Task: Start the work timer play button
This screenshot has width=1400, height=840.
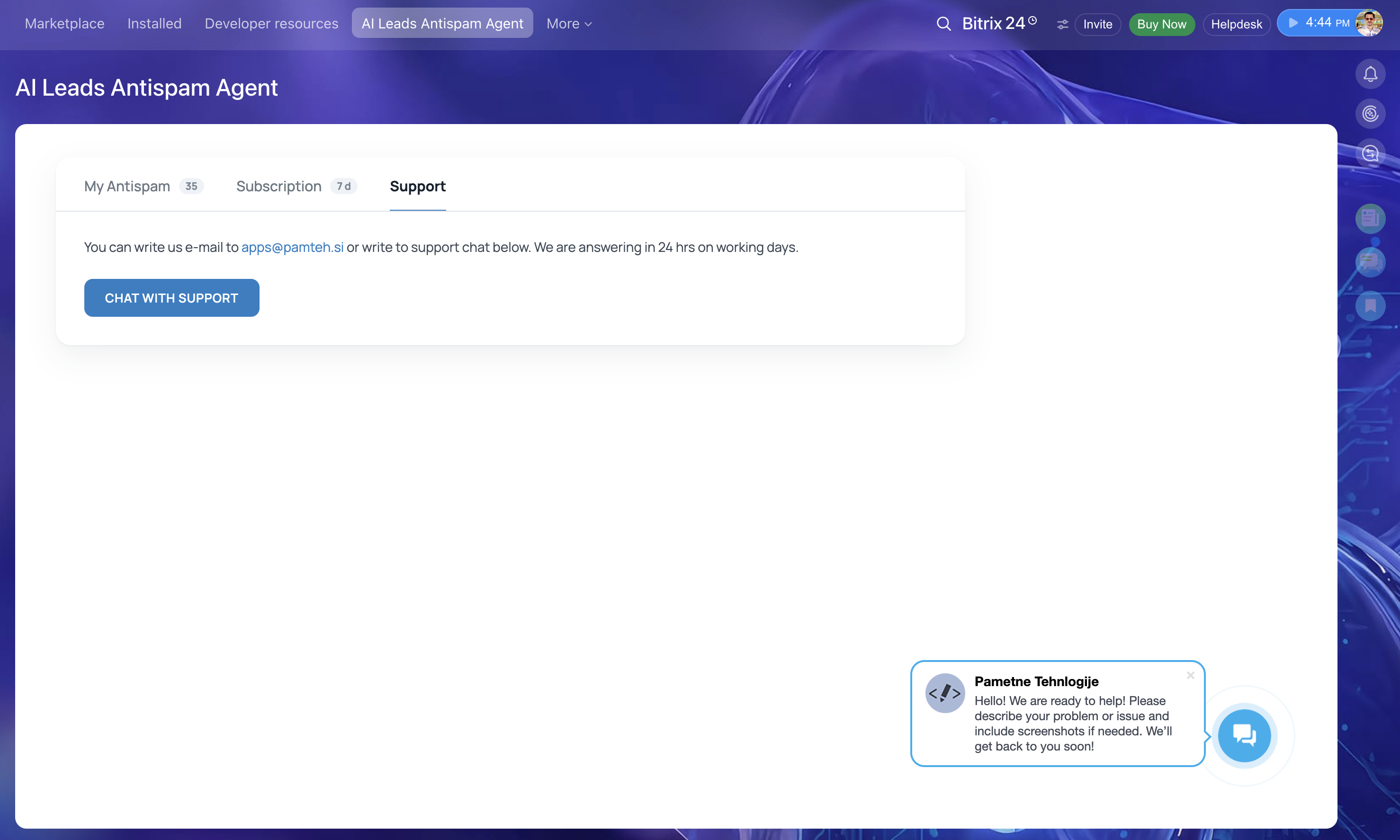Action: [x=1293, y=23]
